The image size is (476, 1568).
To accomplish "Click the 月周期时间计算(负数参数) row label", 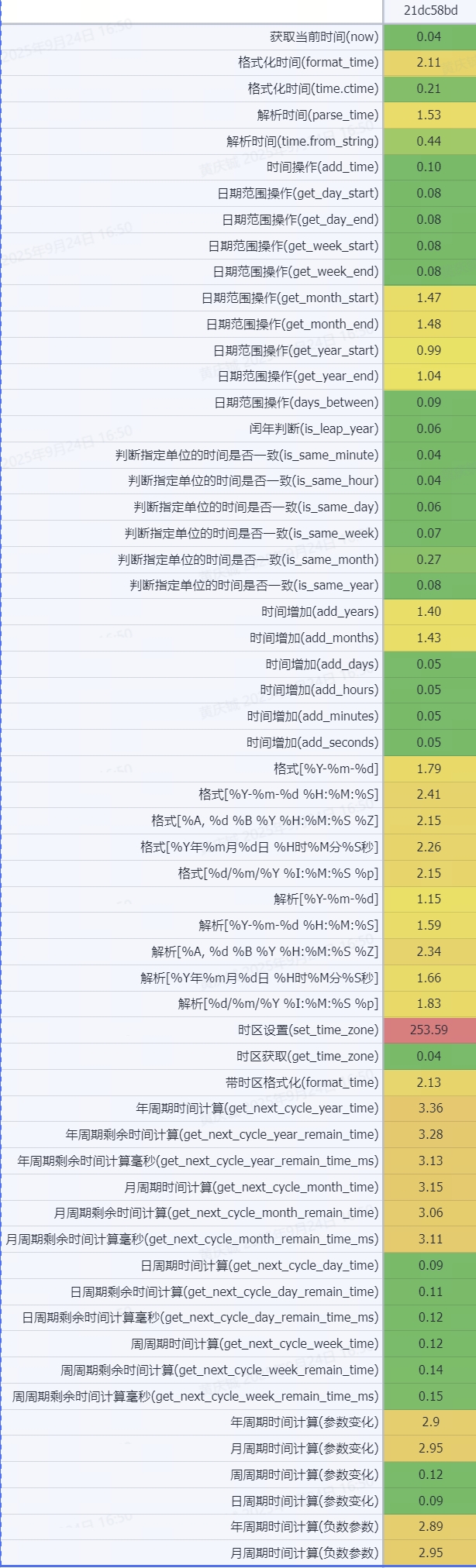I will click(305, 1553).
